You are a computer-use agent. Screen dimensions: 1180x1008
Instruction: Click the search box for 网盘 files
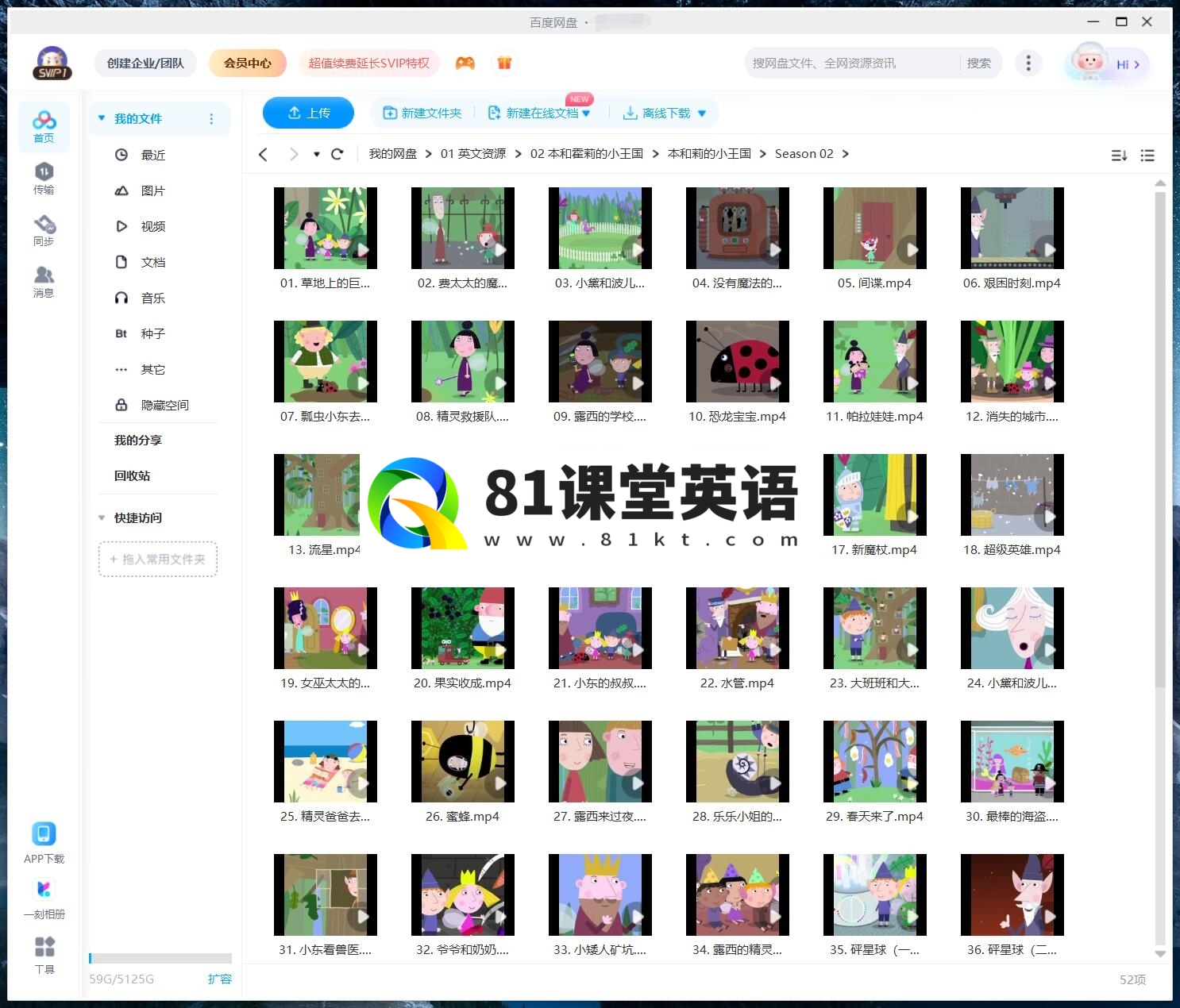pyautogui.click(x=850, y=63)
